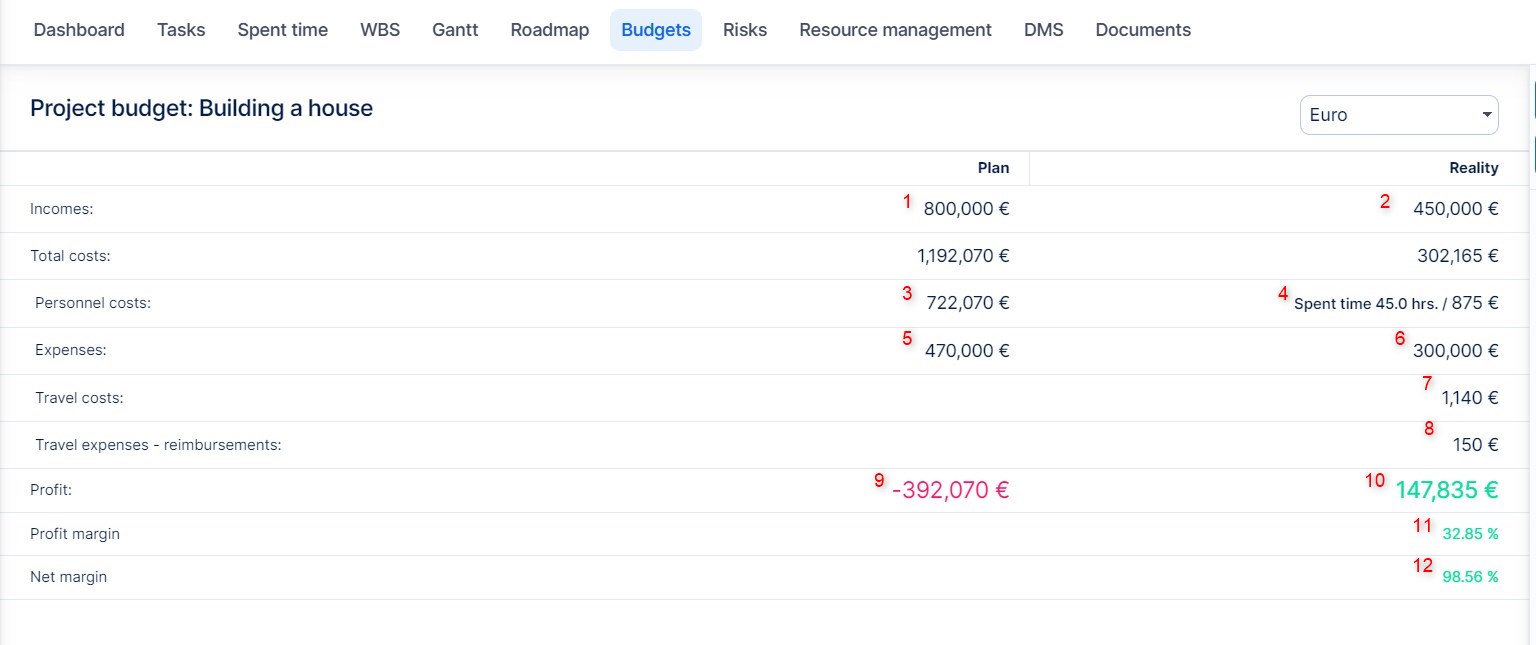This screenshot has height=645, width=1536.
Task: Click real expenses value 300,000 €
Action: point(1455,351)
